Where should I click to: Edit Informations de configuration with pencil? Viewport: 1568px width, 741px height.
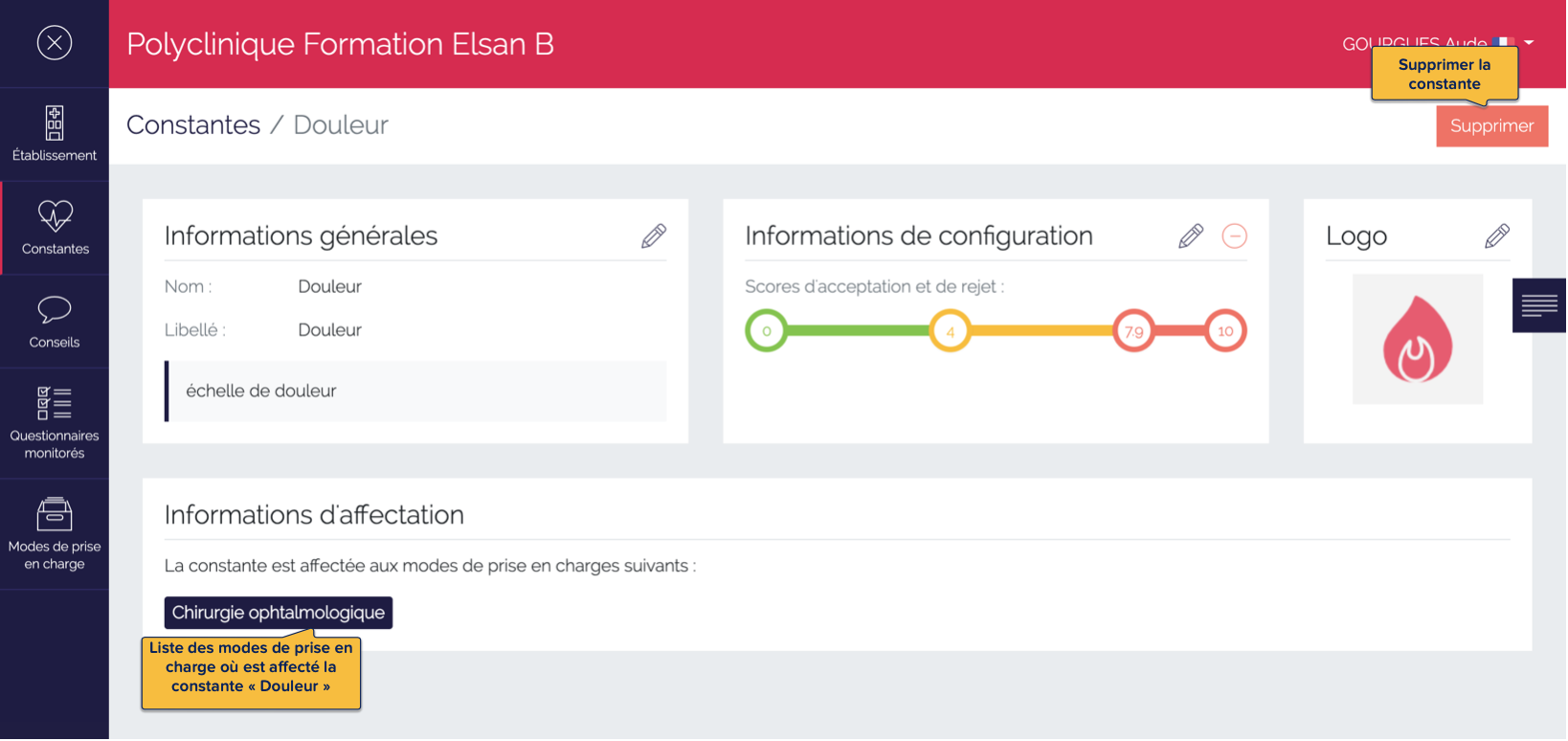click(1191, 236)
